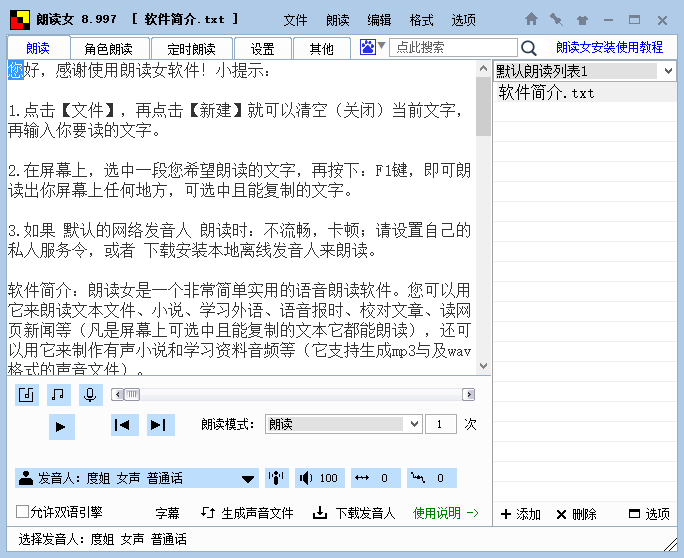This screenshot has width=684, height=558.
Task: Click the text area scroll up arrow
Action: [483, 68]
